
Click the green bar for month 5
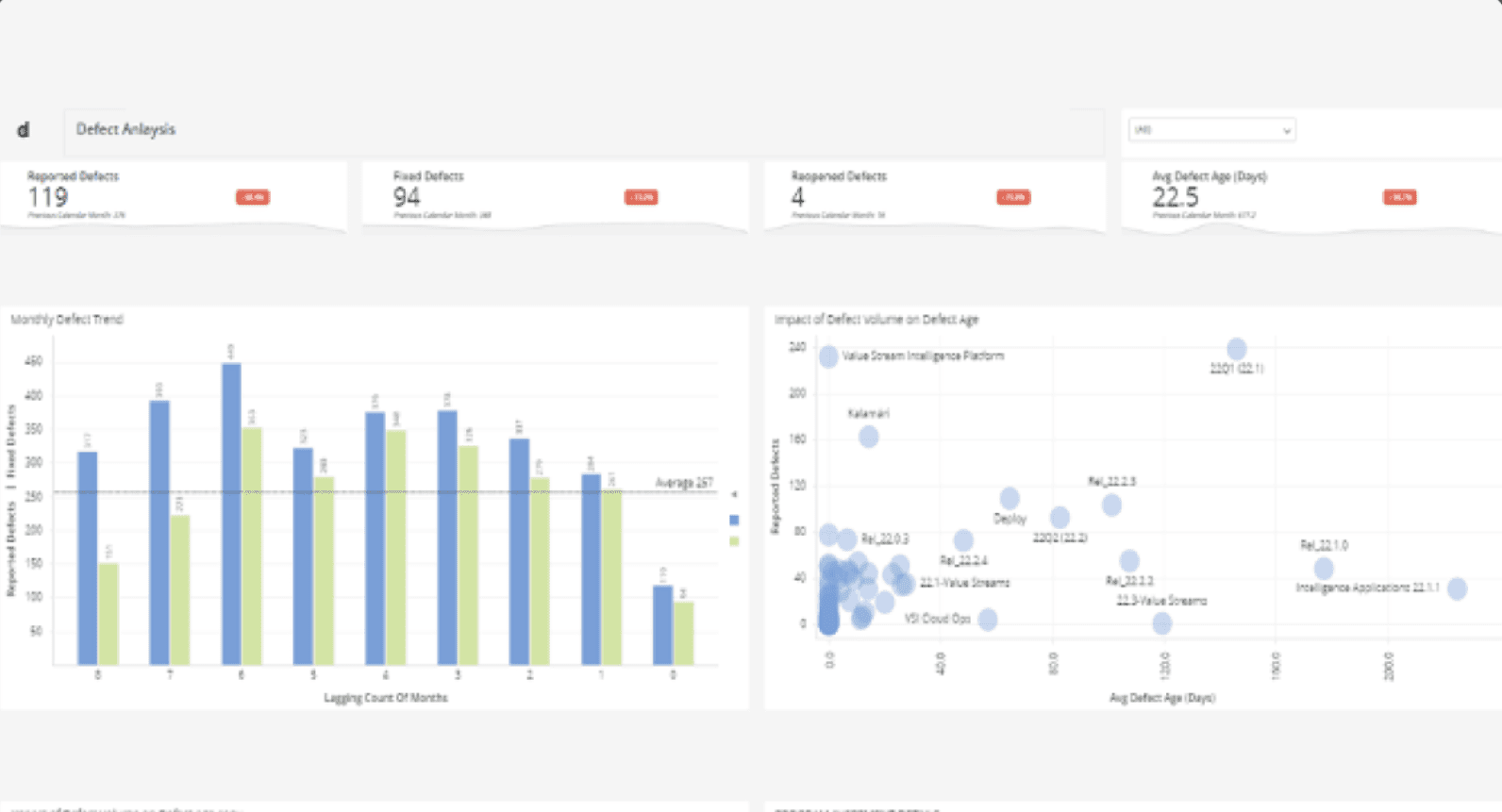pos(324,571)
